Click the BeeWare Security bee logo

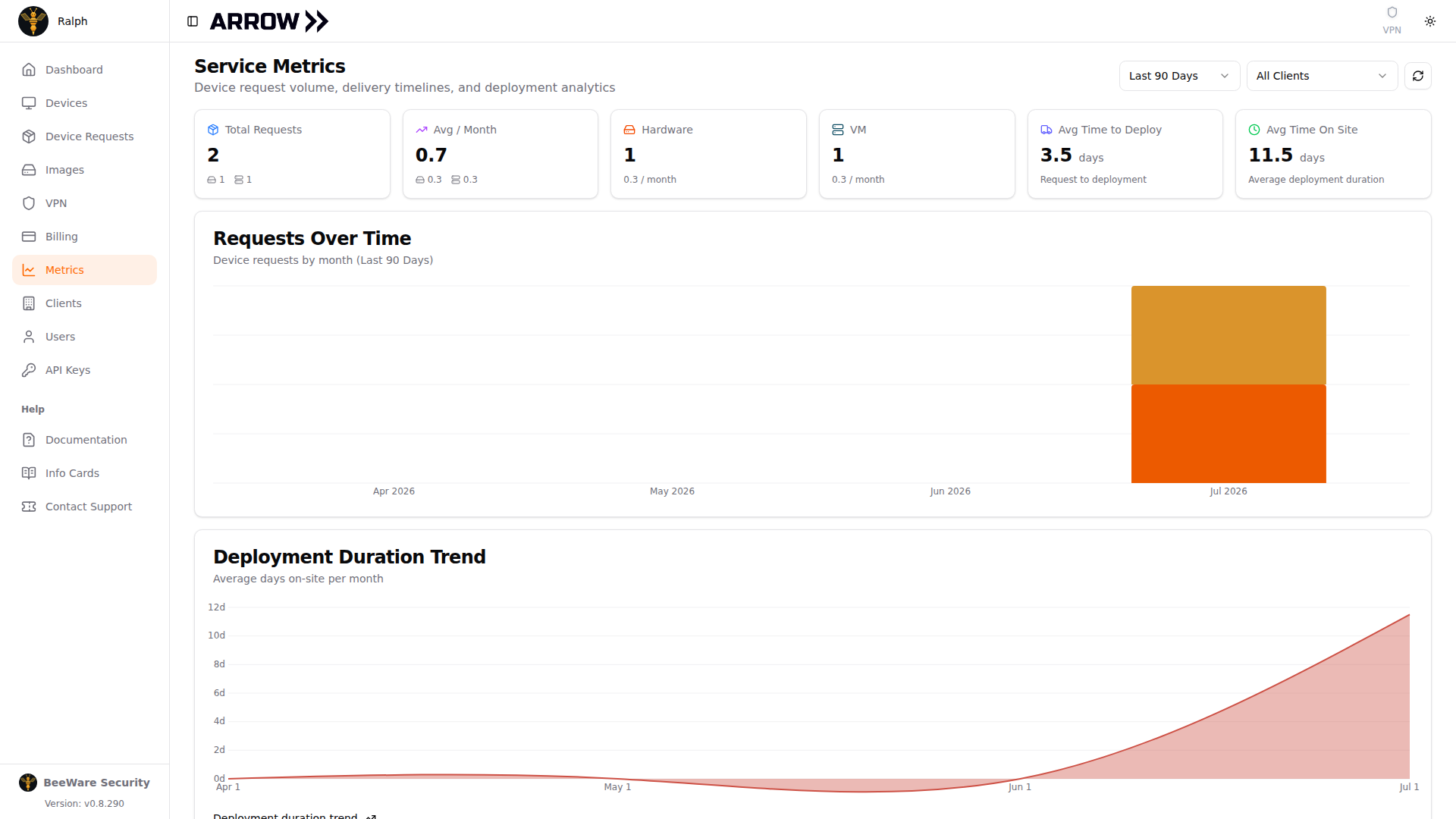coord(28,783)
